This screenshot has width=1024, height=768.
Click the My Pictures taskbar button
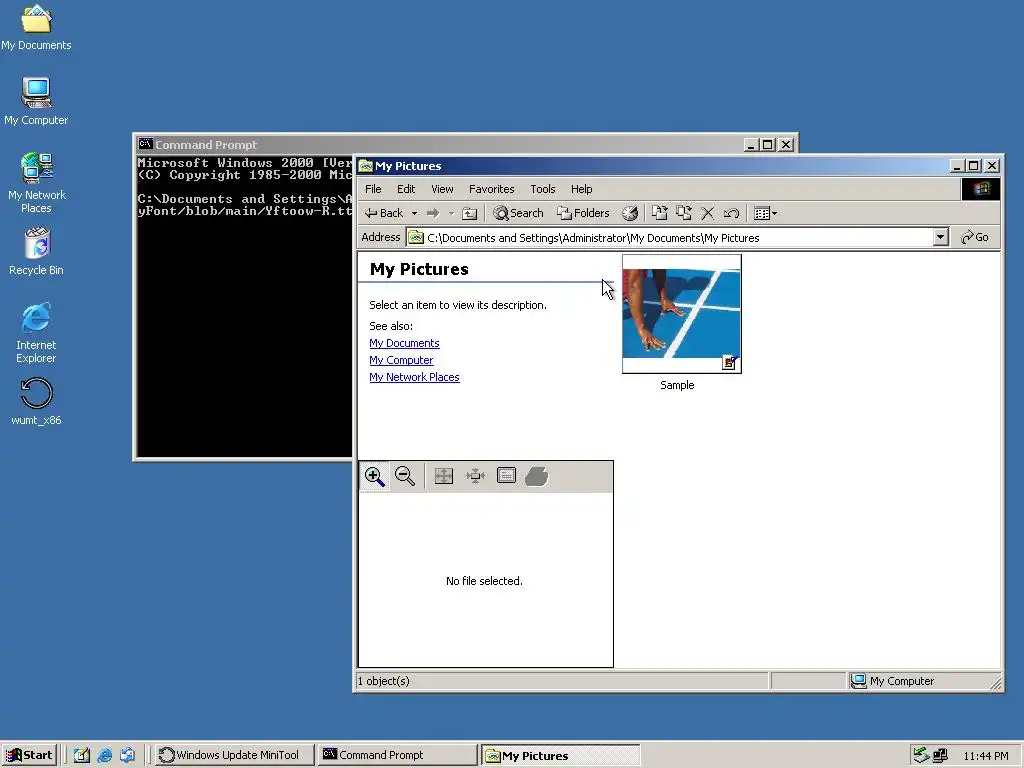[560, 756]
